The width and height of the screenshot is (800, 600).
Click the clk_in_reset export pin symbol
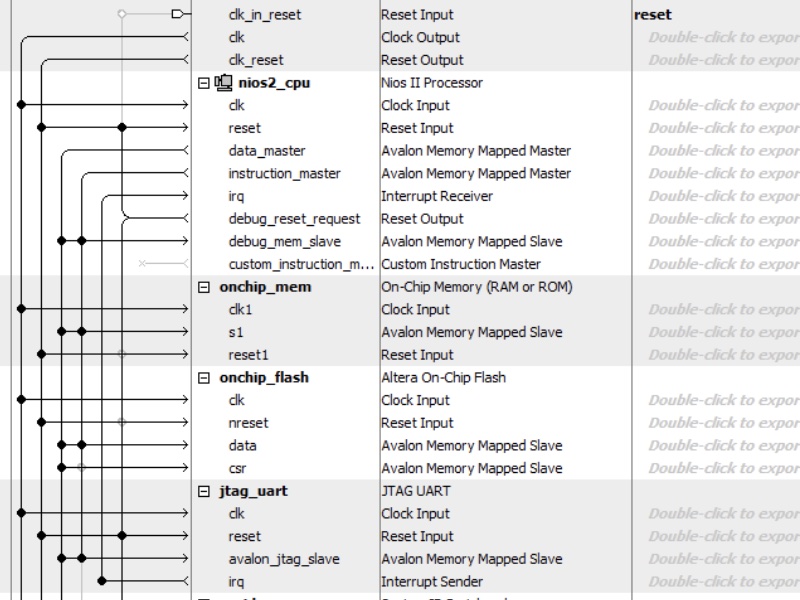point(177,14)
